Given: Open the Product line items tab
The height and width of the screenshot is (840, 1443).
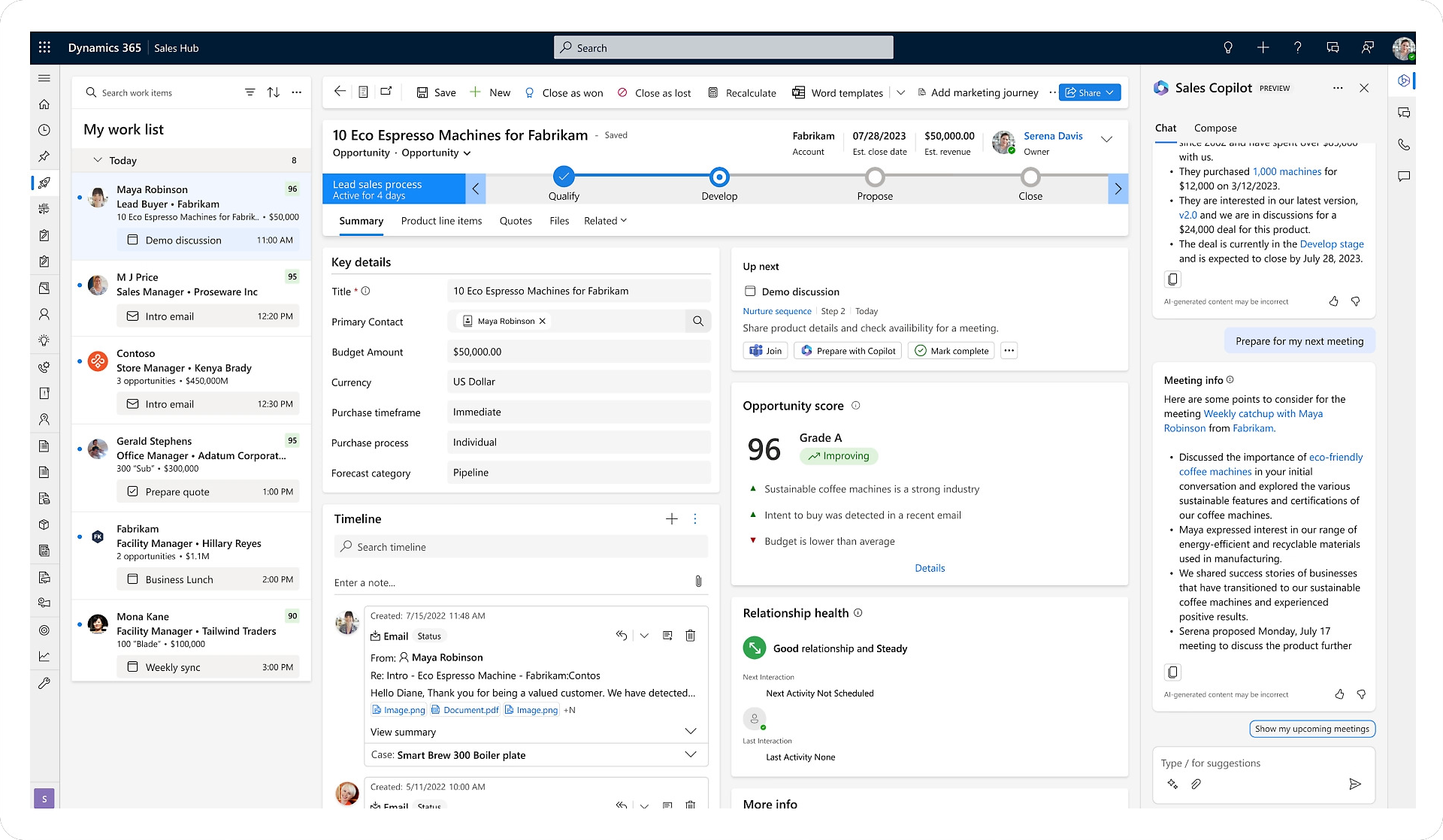Looking at the screenshot, I should coord(441,220).
